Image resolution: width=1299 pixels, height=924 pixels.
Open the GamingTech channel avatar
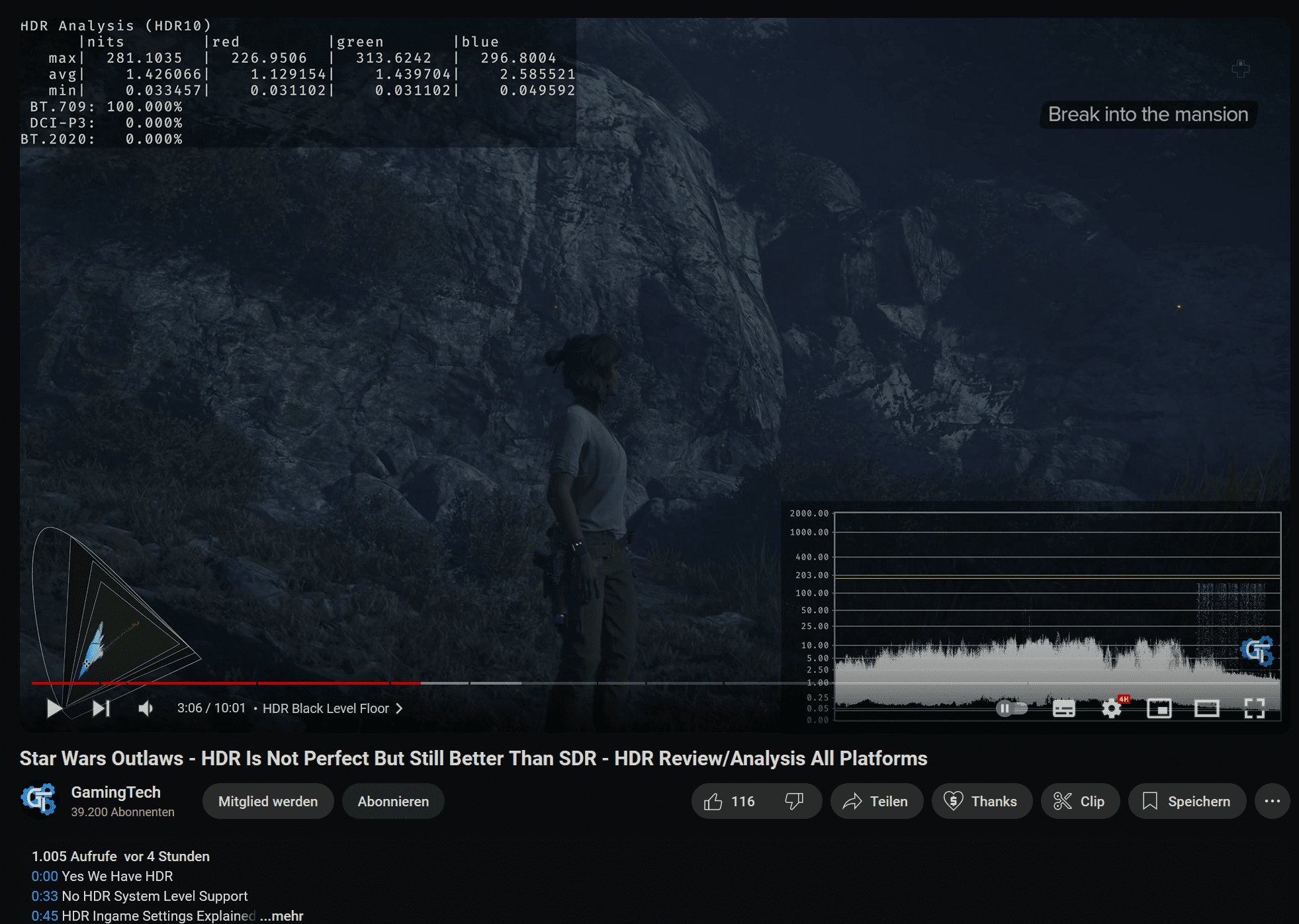[x=38, y=800]
